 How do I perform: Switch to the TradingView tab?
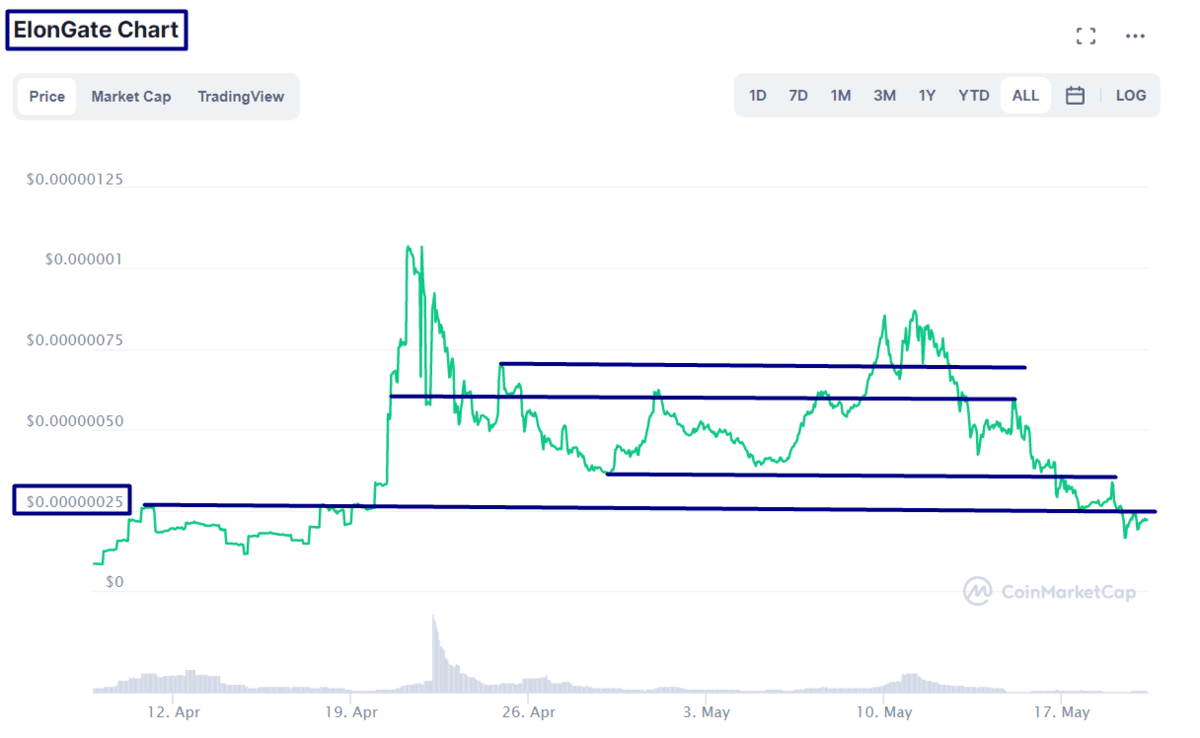click(241, 97)
